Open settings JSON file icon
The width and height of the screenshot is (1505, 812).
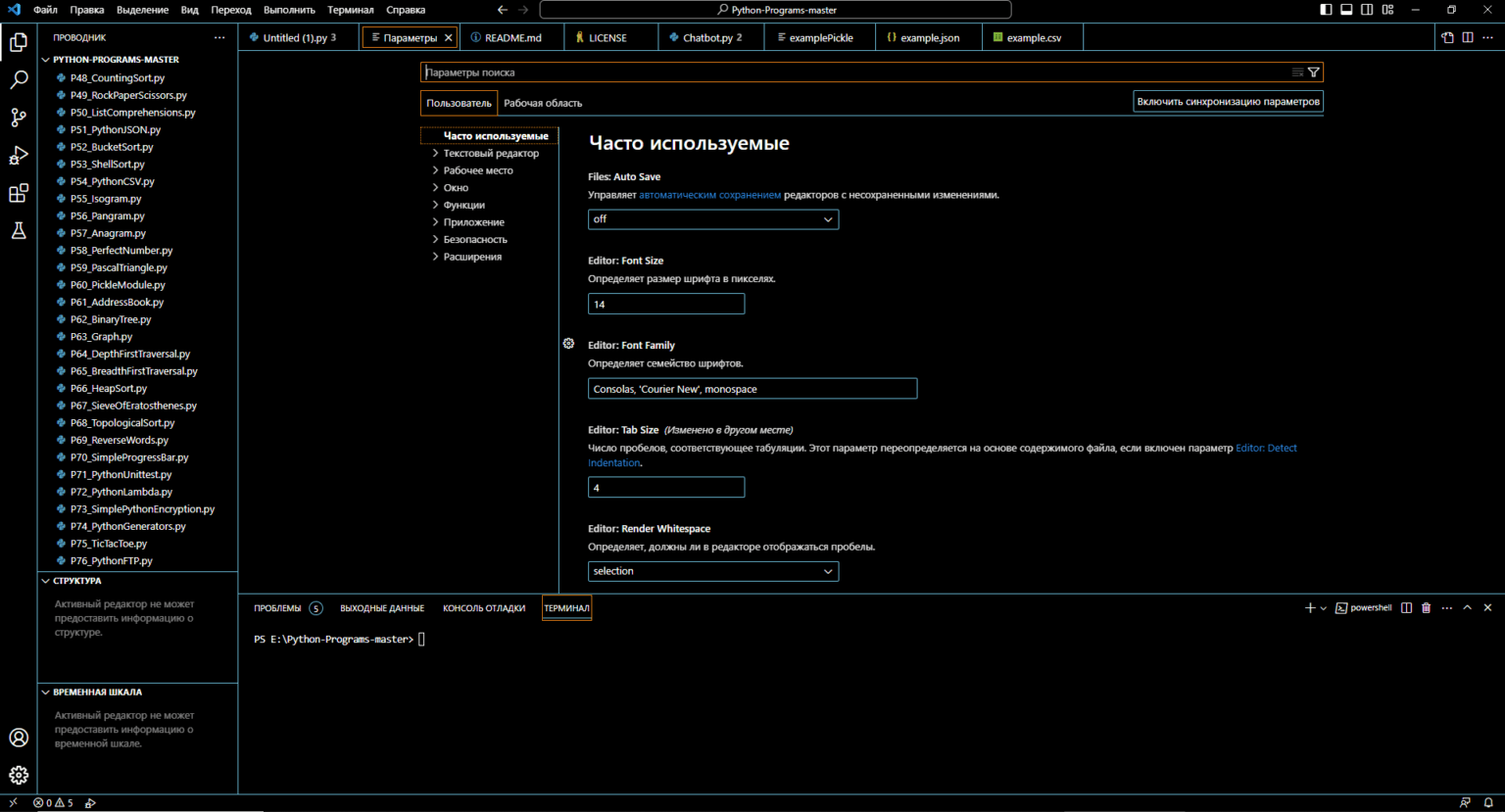pyautogui.click(x=1447, y=38)
